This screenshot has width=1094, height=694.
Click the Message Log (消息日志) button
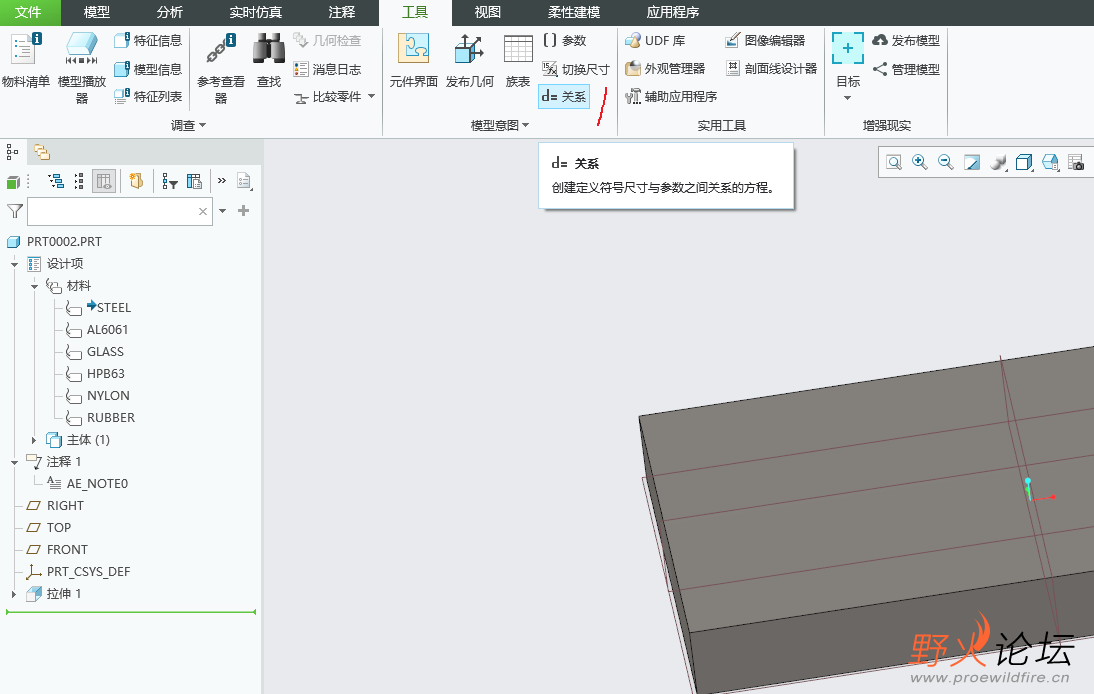coord(327,69)
